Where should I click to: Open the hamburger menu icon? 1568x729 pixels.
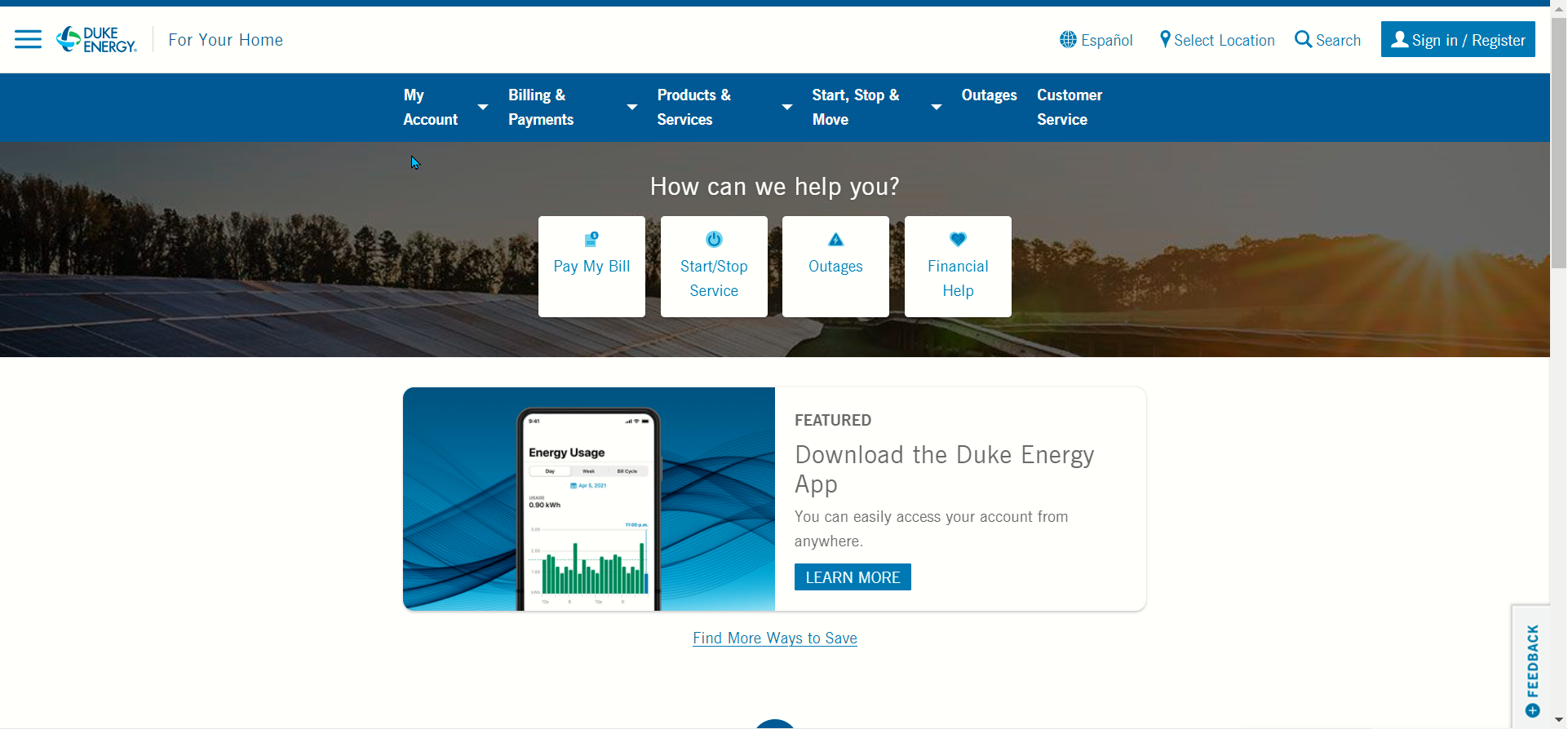tap(28, 39)
